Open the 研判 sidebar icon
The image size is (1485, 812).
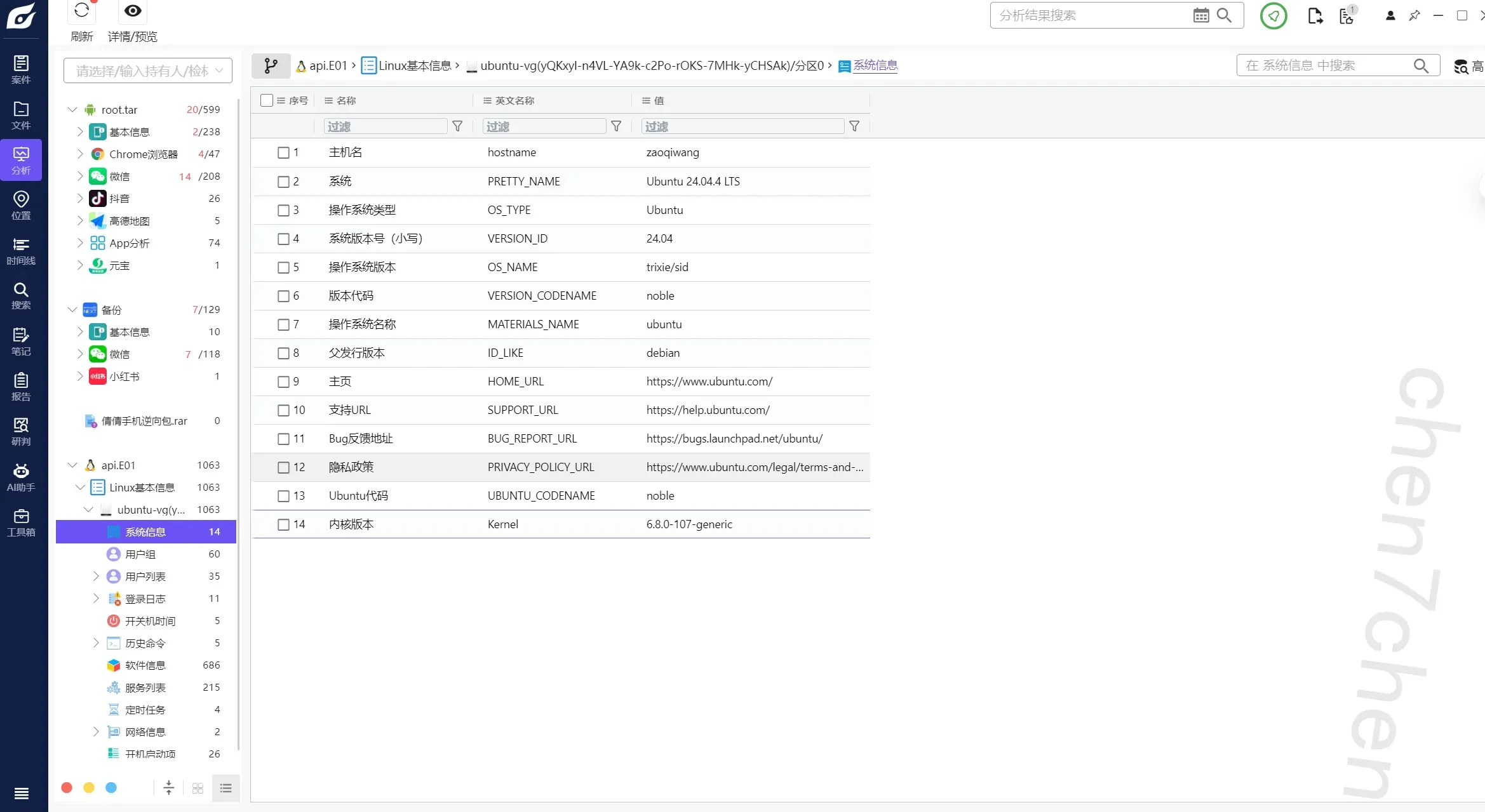(21, 431)
